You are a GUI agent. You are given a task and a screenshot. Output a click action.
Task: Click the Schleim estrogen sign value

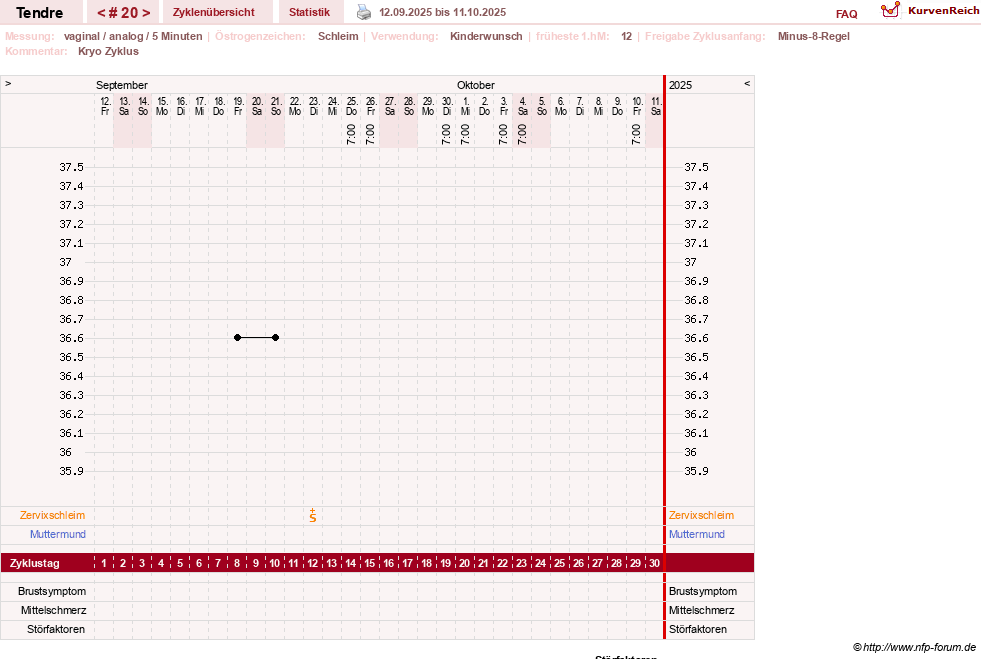coord(338,36)
